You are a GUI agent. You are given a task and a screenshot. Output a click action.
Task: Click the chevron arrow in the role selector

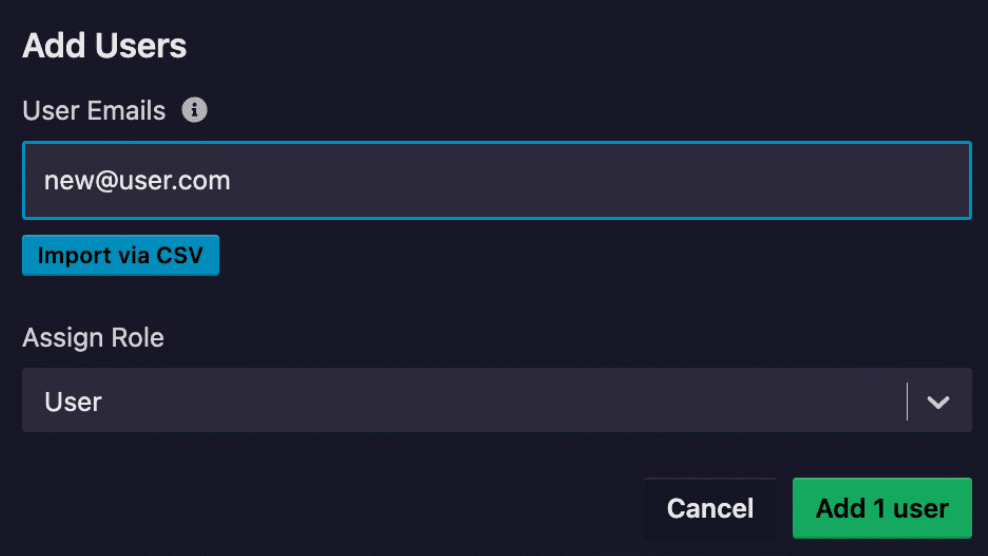[x=938, y=402]
